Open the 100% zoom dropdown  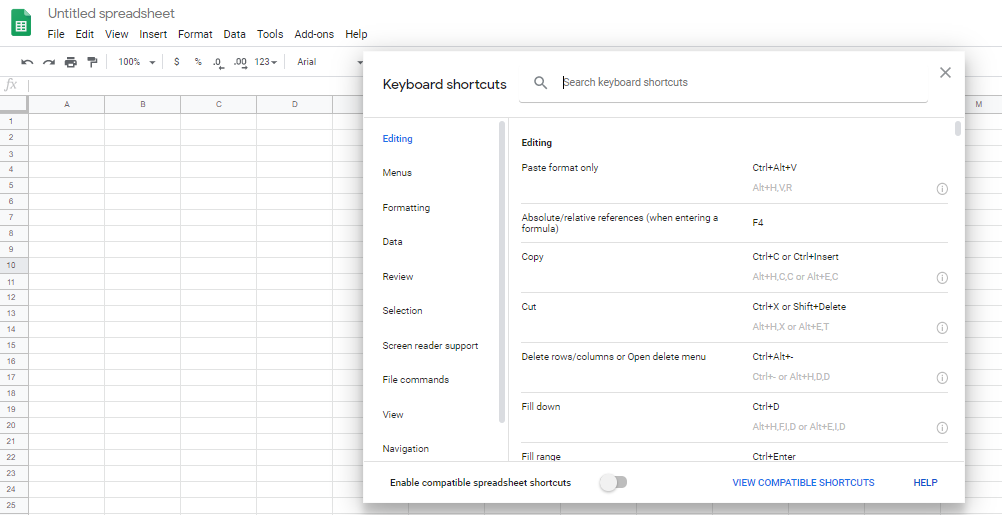point(136,62)
